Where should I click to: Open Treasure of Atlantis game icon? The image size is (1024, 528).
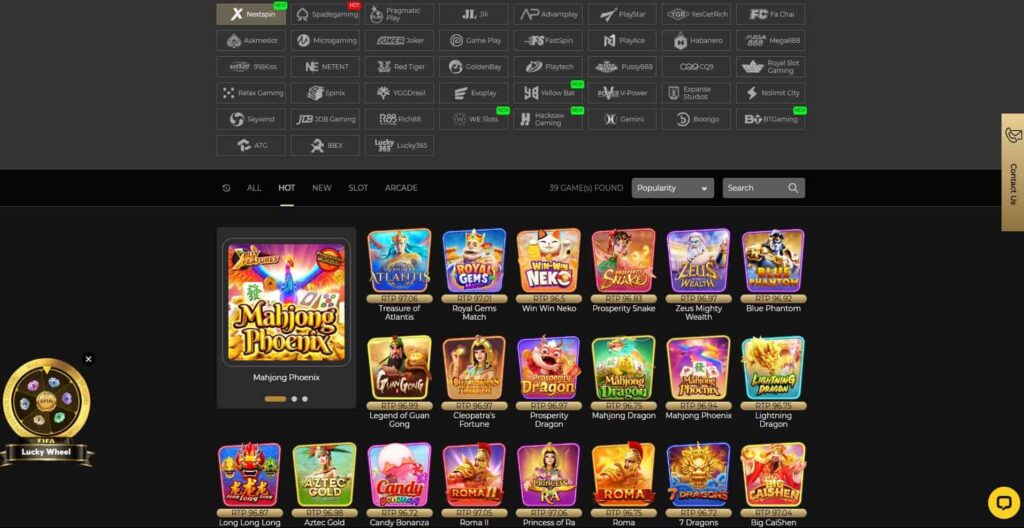coord(399,260)
